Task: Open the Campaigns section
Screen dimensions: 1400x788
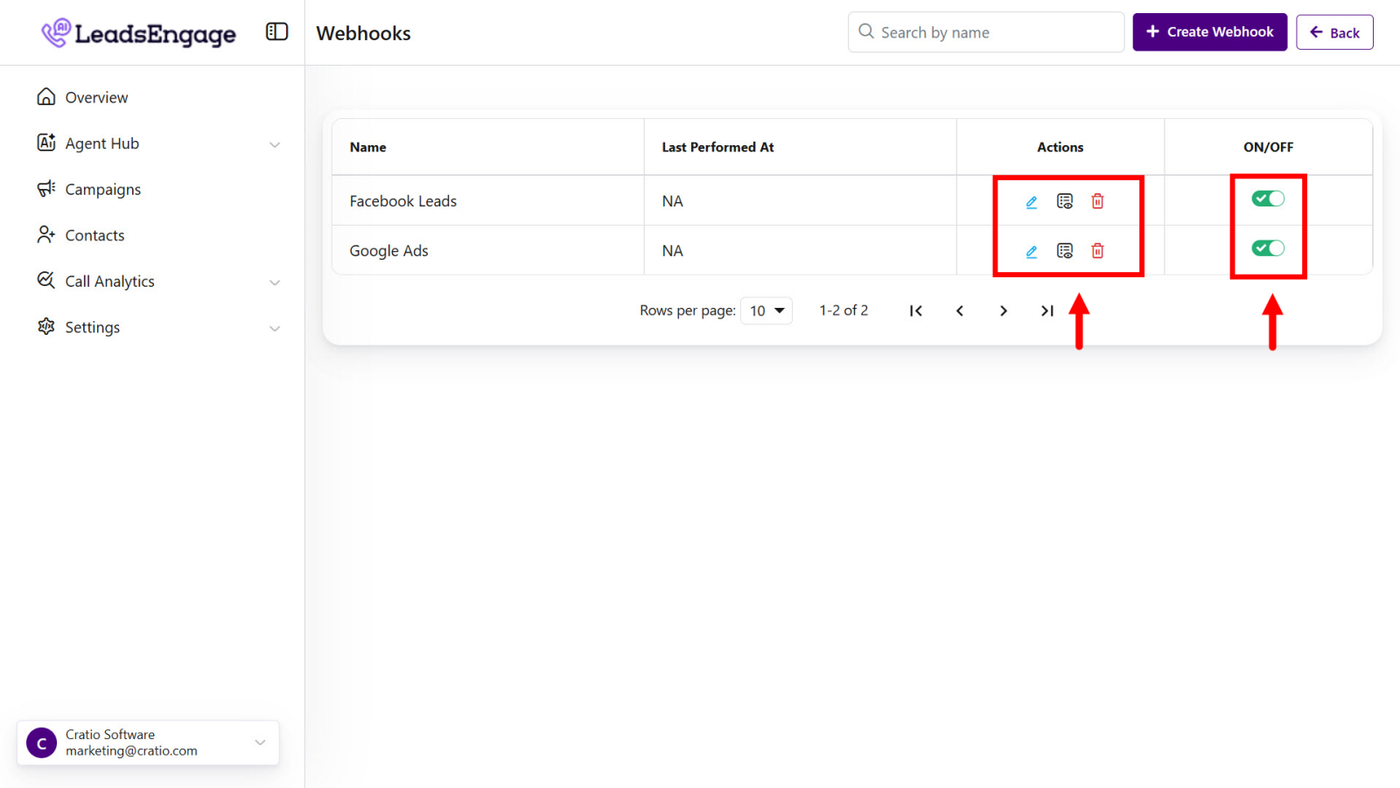Action: (x=102, y=190)
